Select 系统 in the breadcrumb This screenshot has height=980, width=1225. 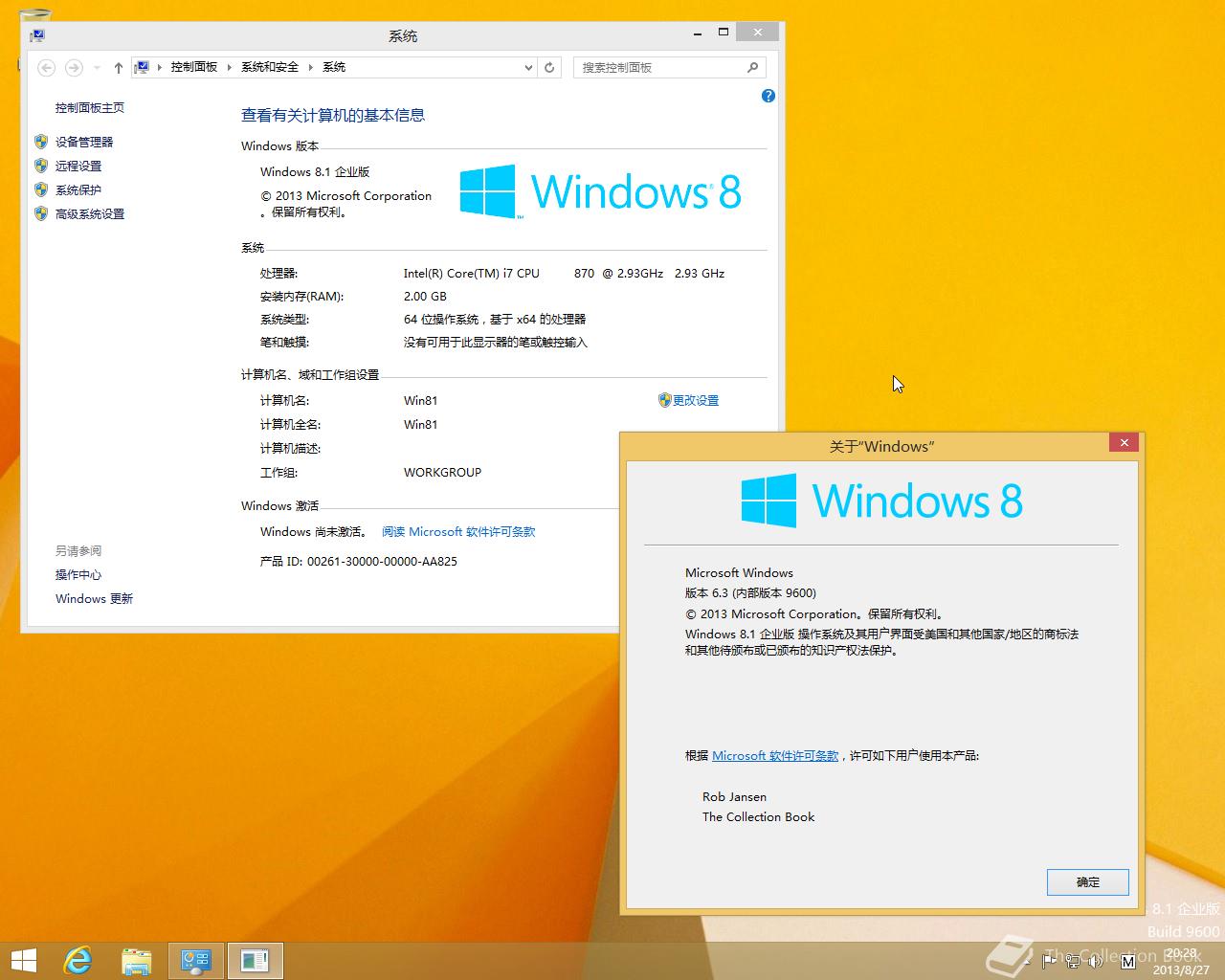tap(334, 67)
